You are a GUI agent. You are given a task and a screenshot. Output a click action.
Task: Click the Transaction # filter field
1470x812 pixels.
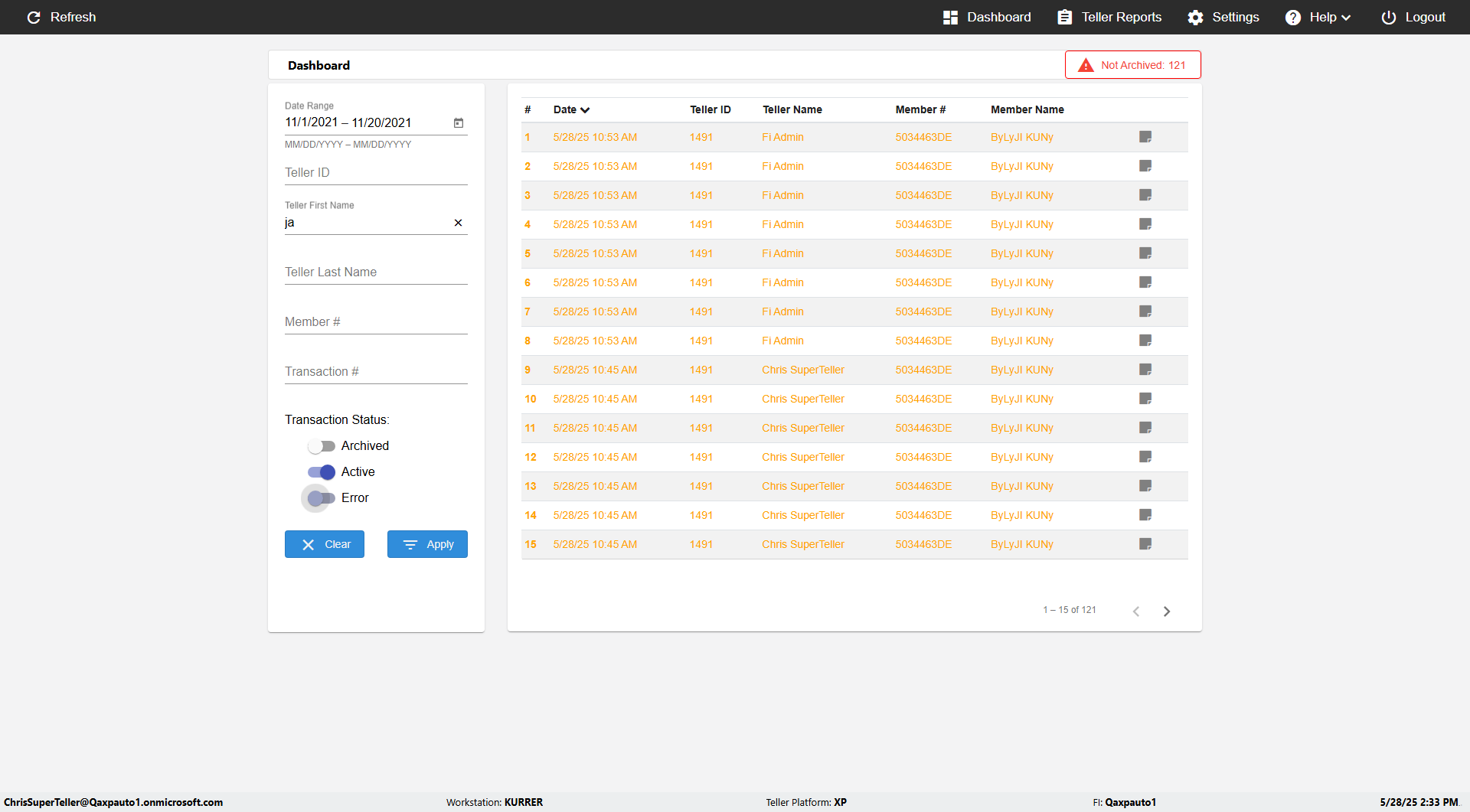pyautogui.click(x=376, y=372)
